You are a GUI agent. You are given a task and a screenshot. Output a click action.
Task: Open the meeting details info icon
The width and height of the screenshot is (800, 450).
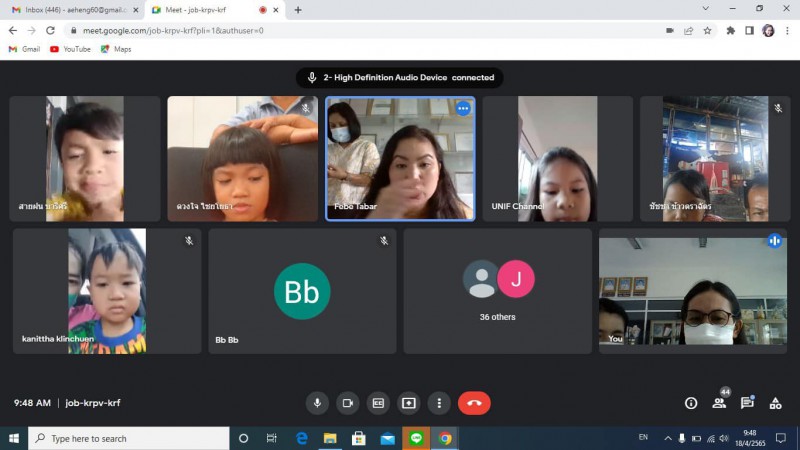[690, 403]
